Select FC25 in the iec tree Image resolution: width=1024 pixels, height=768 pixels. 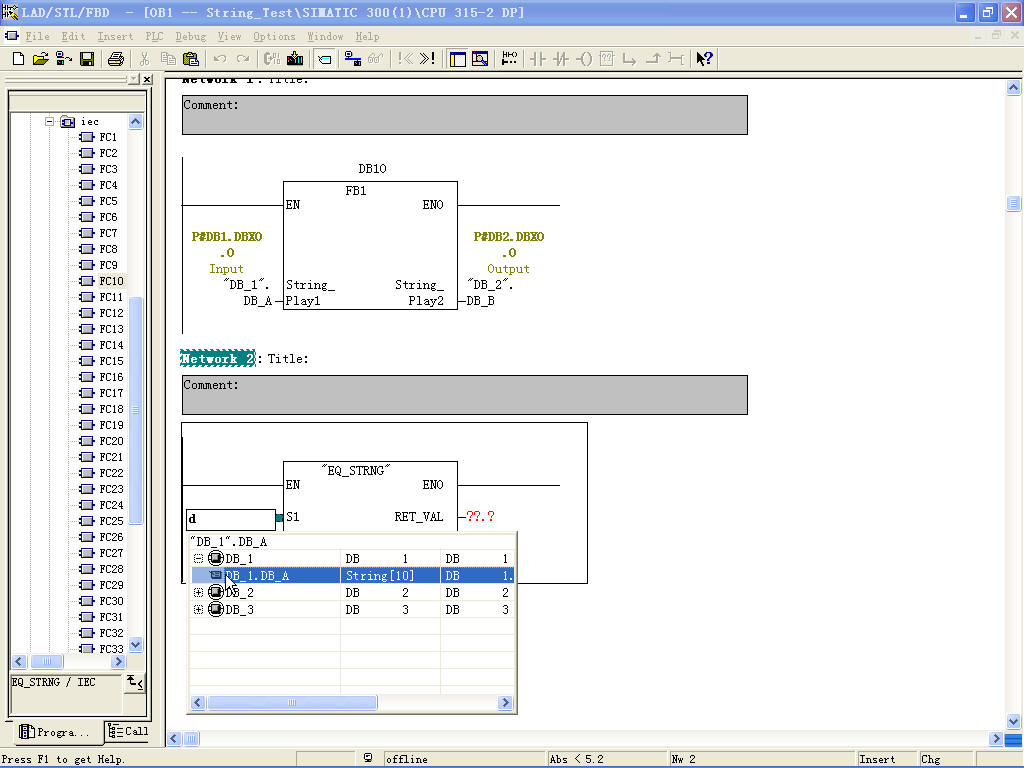point(111,521)
